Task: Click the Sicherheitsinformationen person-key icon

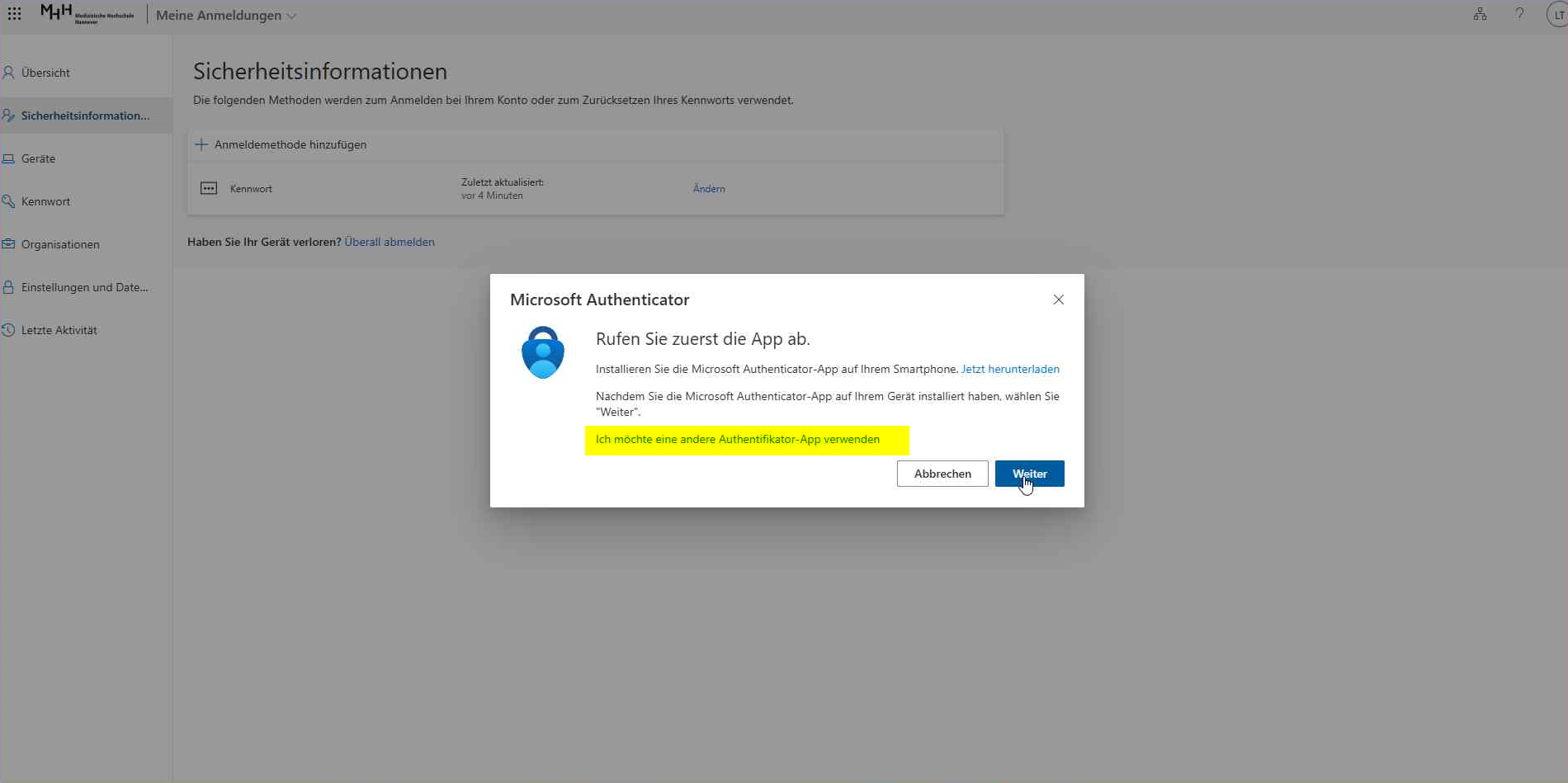Action: 8,116
